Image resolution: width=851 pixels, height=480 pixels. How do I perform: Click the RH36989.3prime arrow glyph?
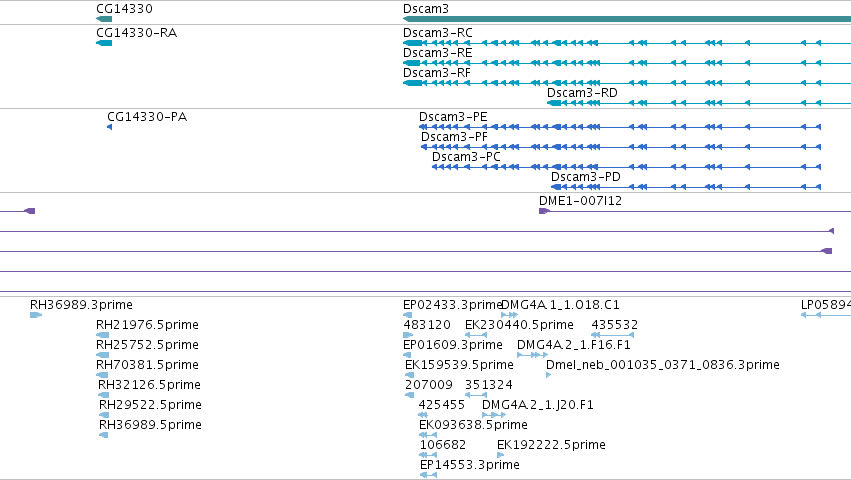36,315
